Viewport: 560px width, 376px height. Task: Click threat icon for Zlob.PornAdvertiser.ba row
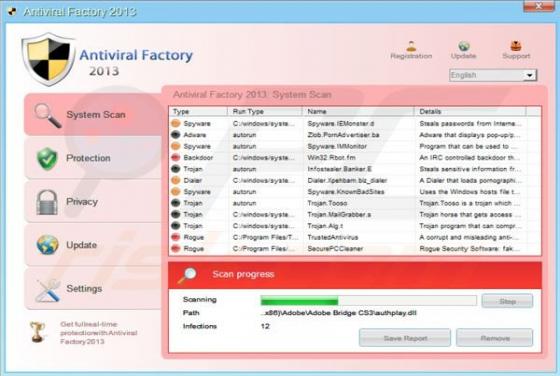(x=175, y=135)
